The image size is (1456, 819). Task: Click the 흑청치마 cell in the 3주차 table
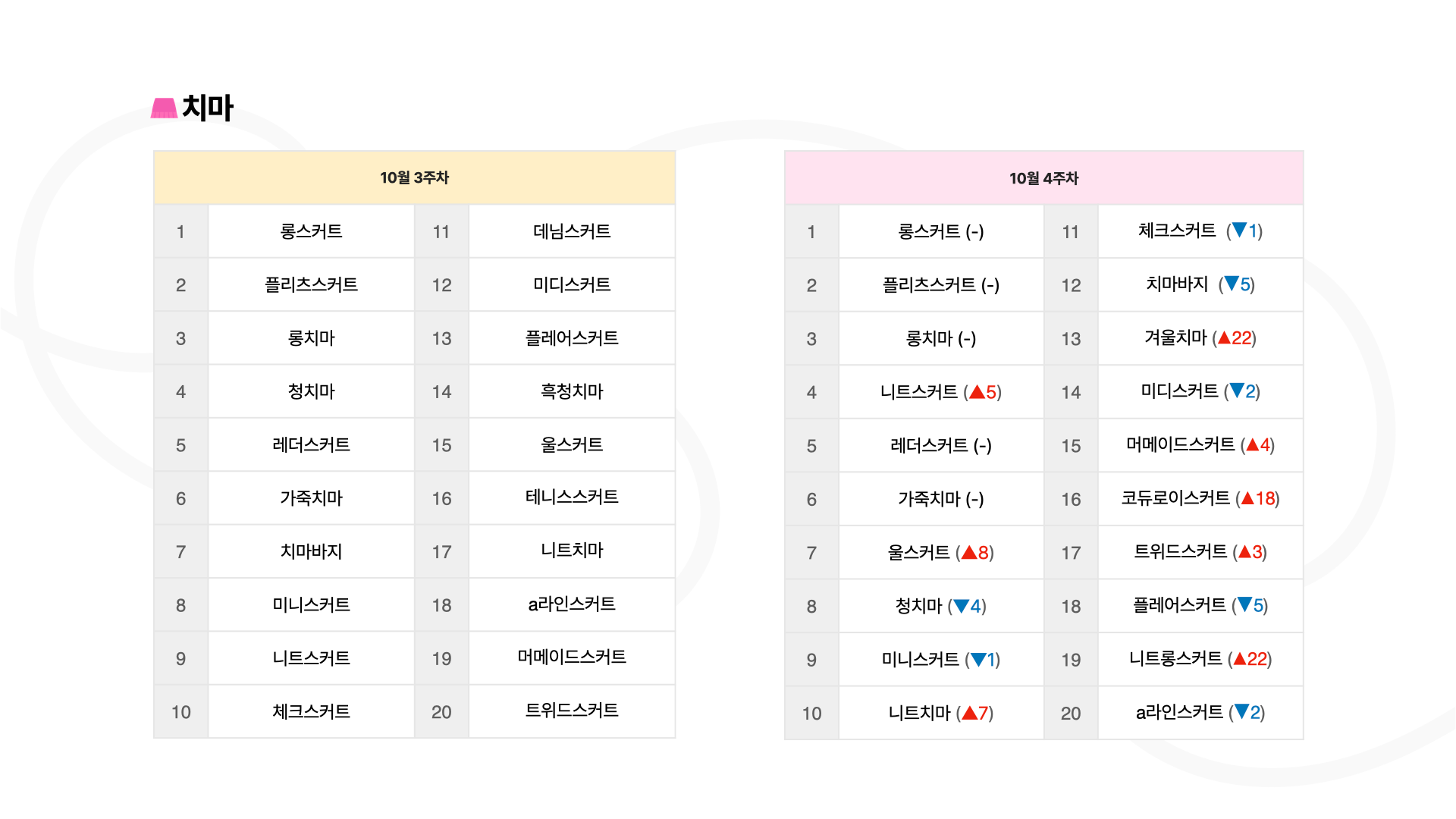point(572,391)
